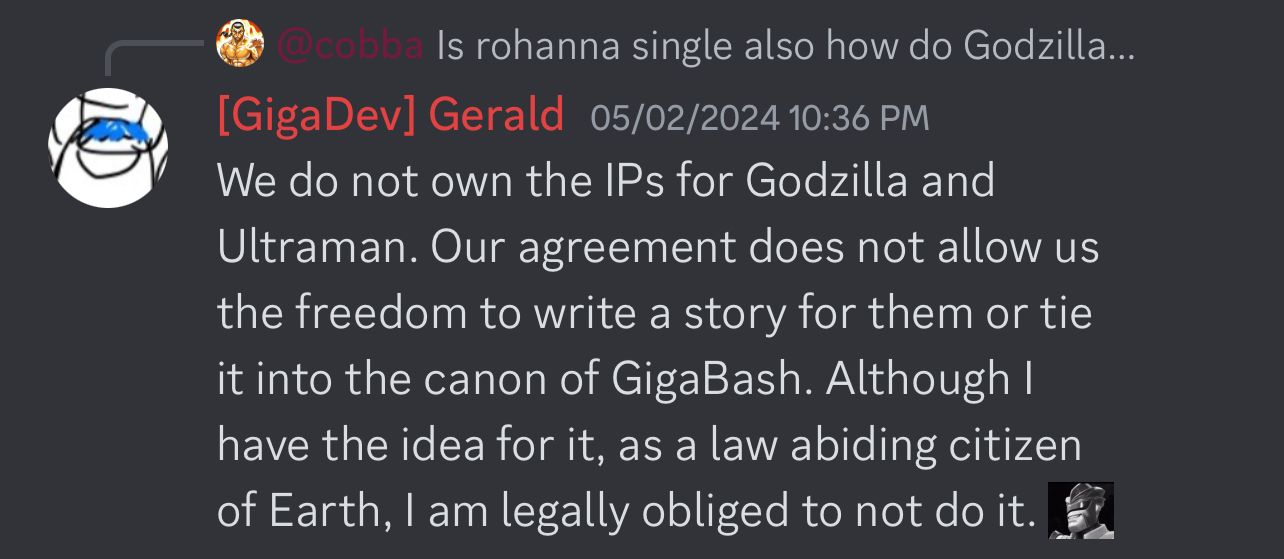Open the @cobba mention in reply
1284x559 pixels.
point(350,46)
